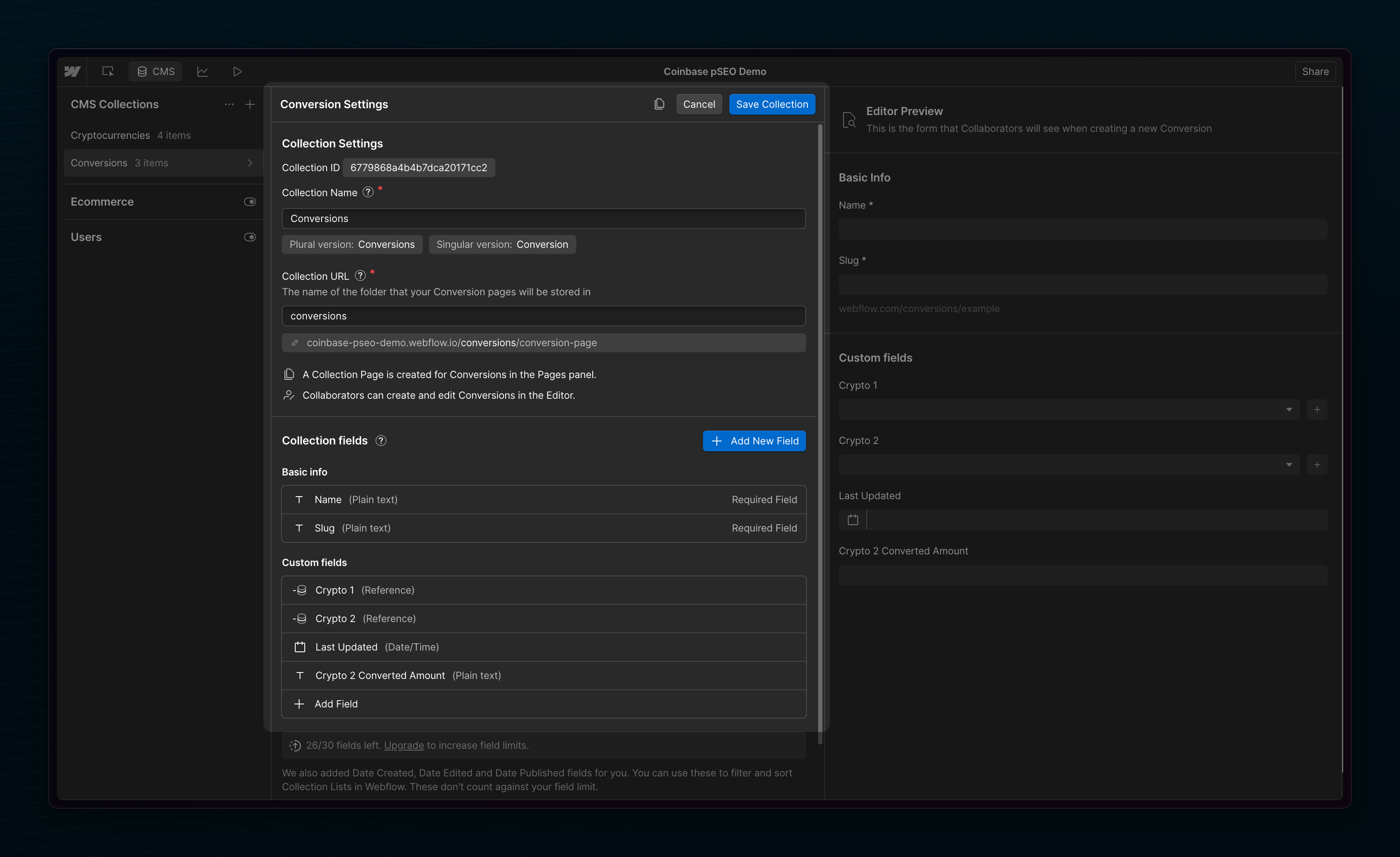Click the preview play icon
1400x857 pixels.
tap(237, 71)
